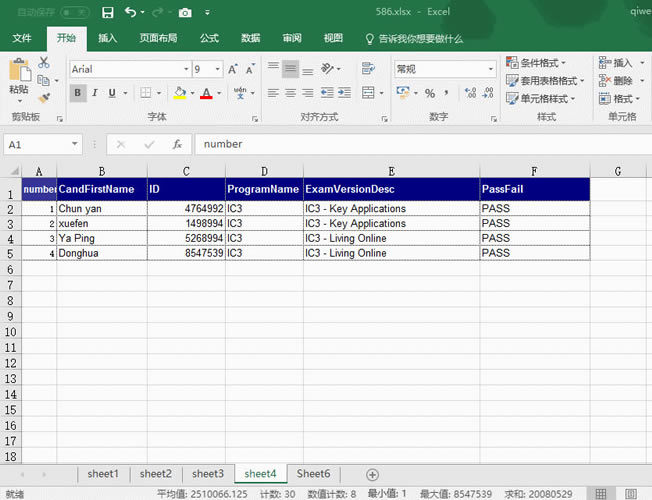Click the Cut scissors icon

click(x=44, y=62)
